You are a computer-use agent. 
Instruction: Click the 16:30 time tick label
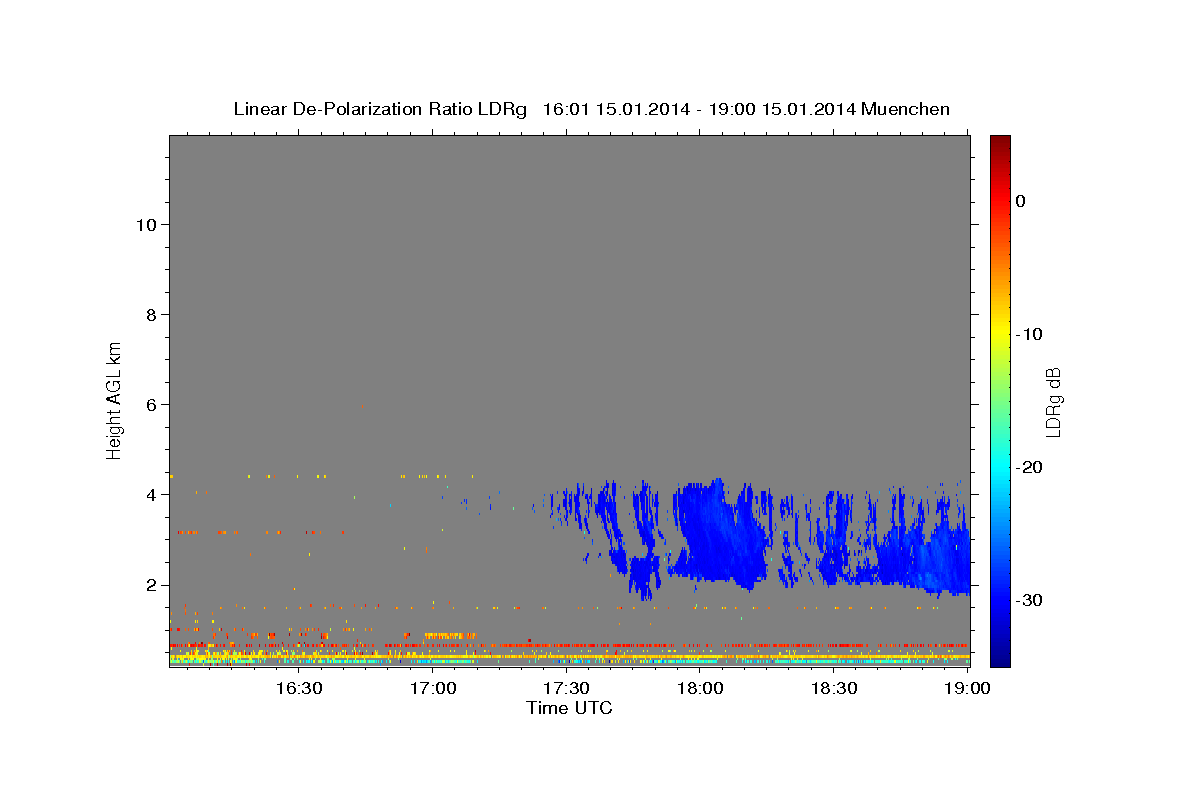[x=297, y=688]
